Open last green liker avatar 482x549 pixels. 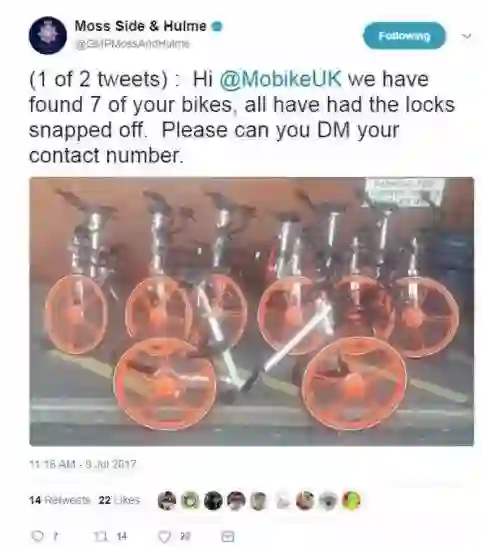[x=351, y=500]
